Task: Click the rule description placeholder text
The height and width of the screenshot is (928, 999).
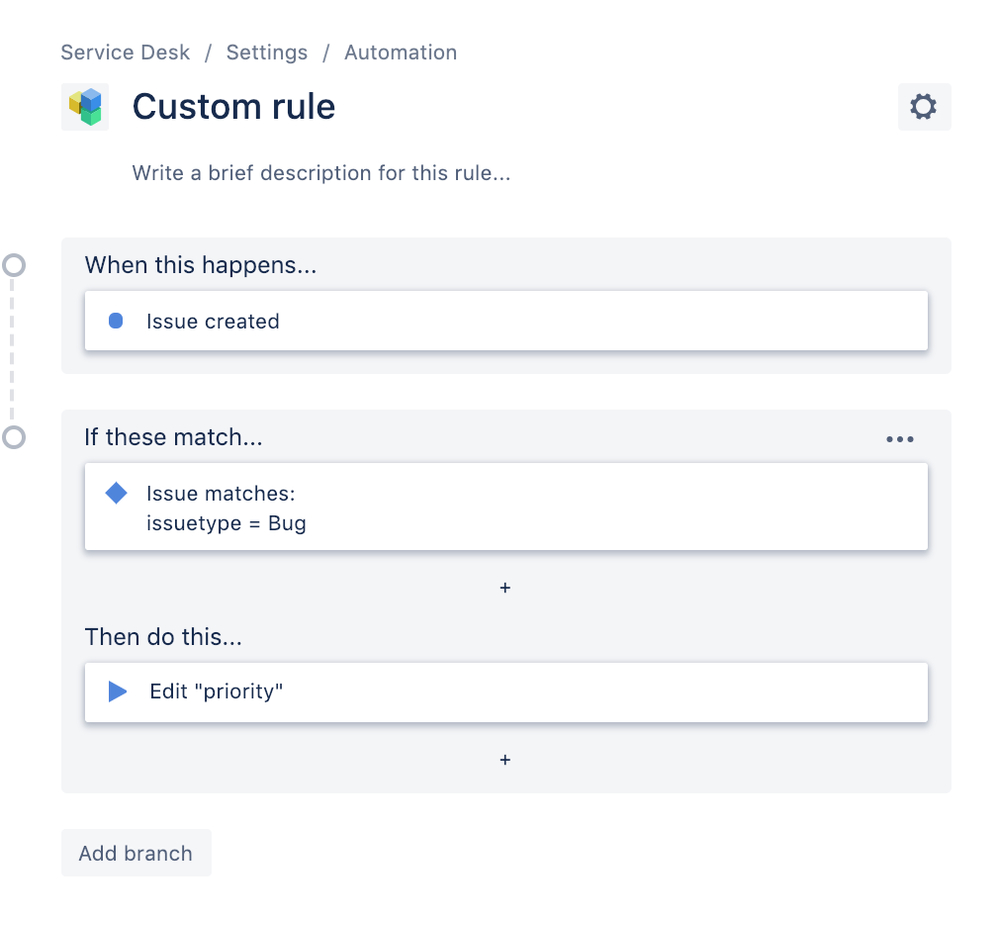Action: (x=319, y=173)
